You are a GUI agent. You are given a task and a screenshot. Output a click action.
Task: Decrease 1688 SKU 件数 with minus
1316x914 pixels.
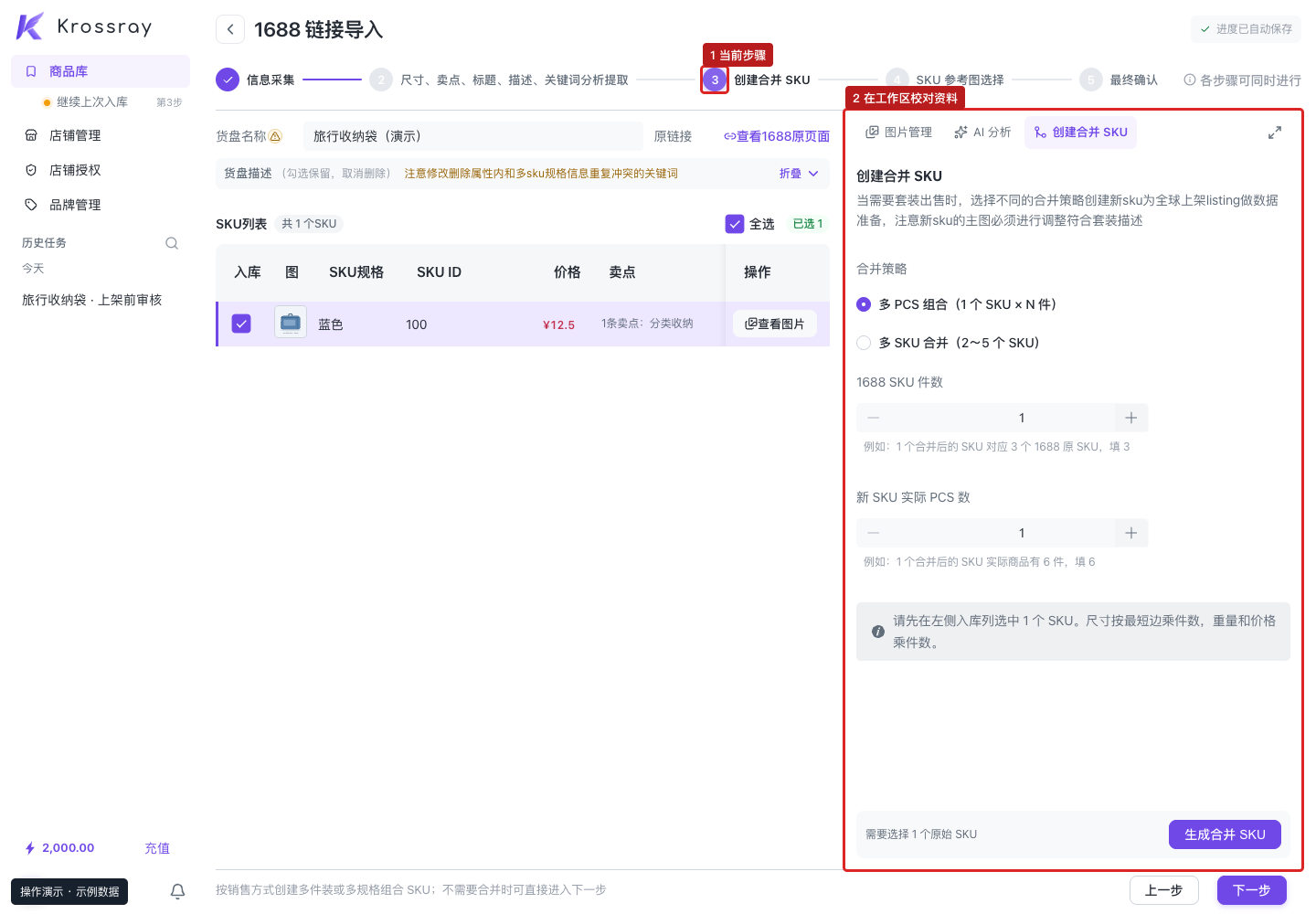874,418
